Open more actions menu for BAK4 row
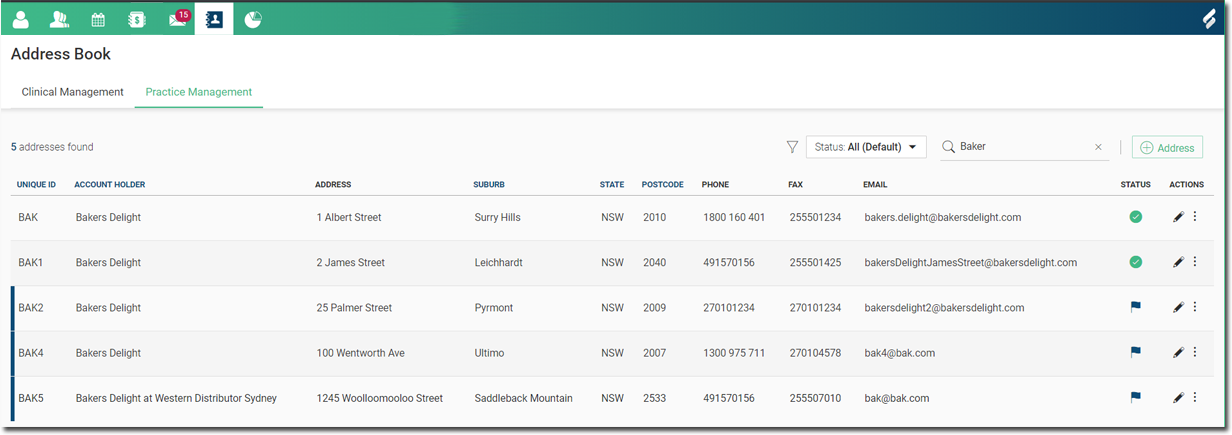The height and width of the screenshot is (435, 1232). pos(1195,351)
